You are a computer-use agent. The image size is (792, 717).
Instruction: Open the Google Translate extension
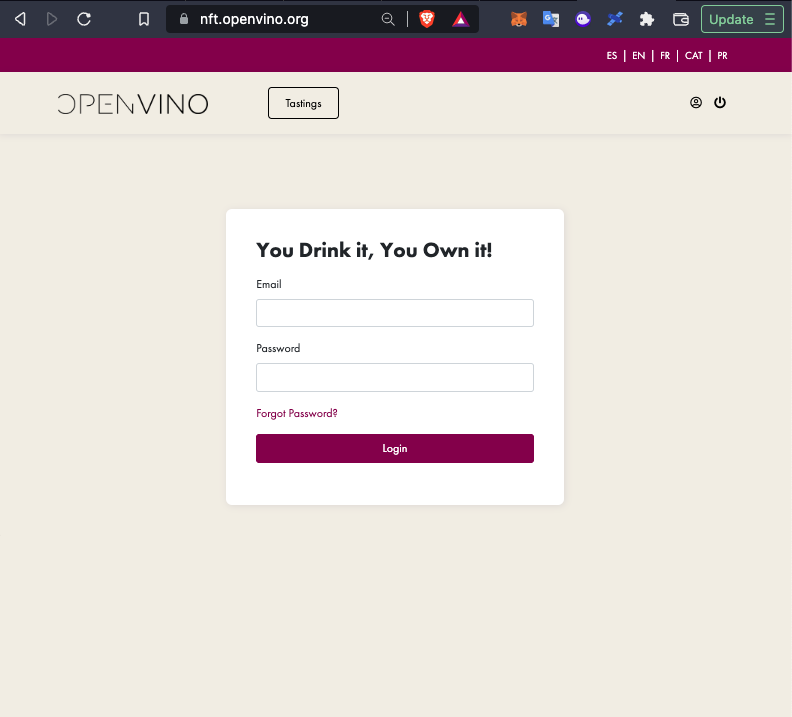pos(551,19)
